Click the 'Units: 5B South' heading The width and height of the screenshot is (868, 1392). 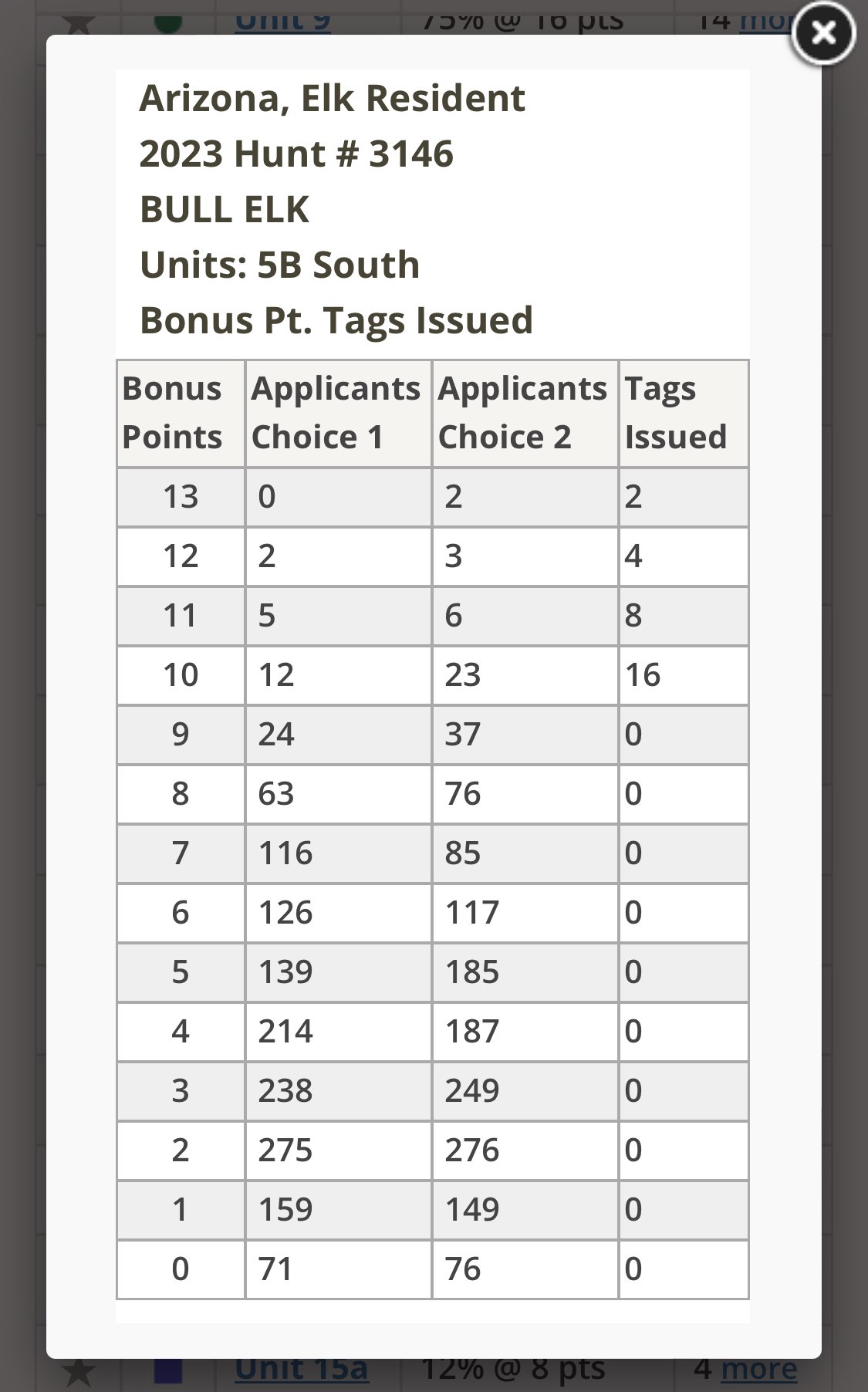pyautogui.click(x=279, y=265)
